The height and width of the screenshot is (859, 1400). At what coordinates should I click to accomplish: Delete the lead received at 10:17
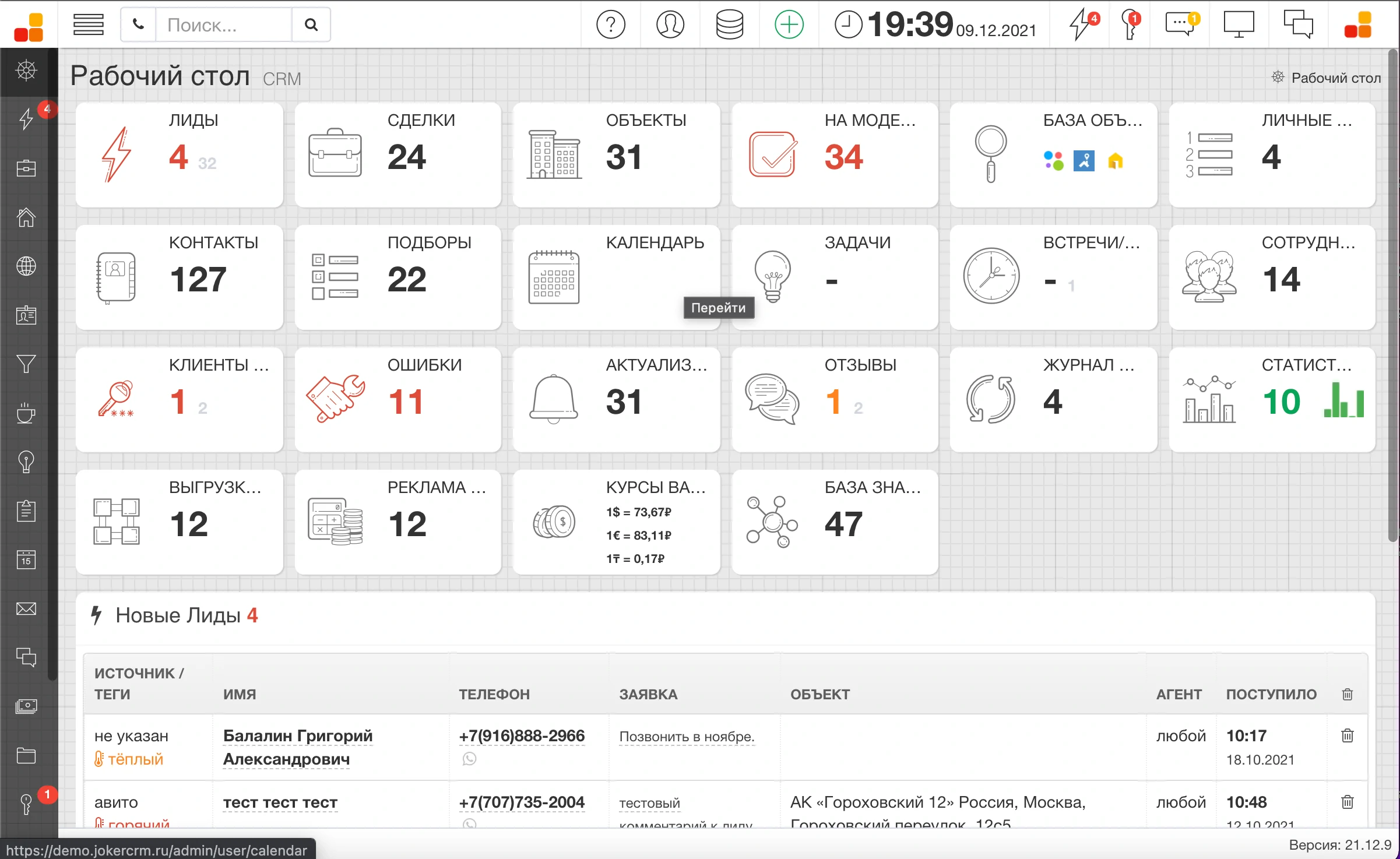[1347, 736]
